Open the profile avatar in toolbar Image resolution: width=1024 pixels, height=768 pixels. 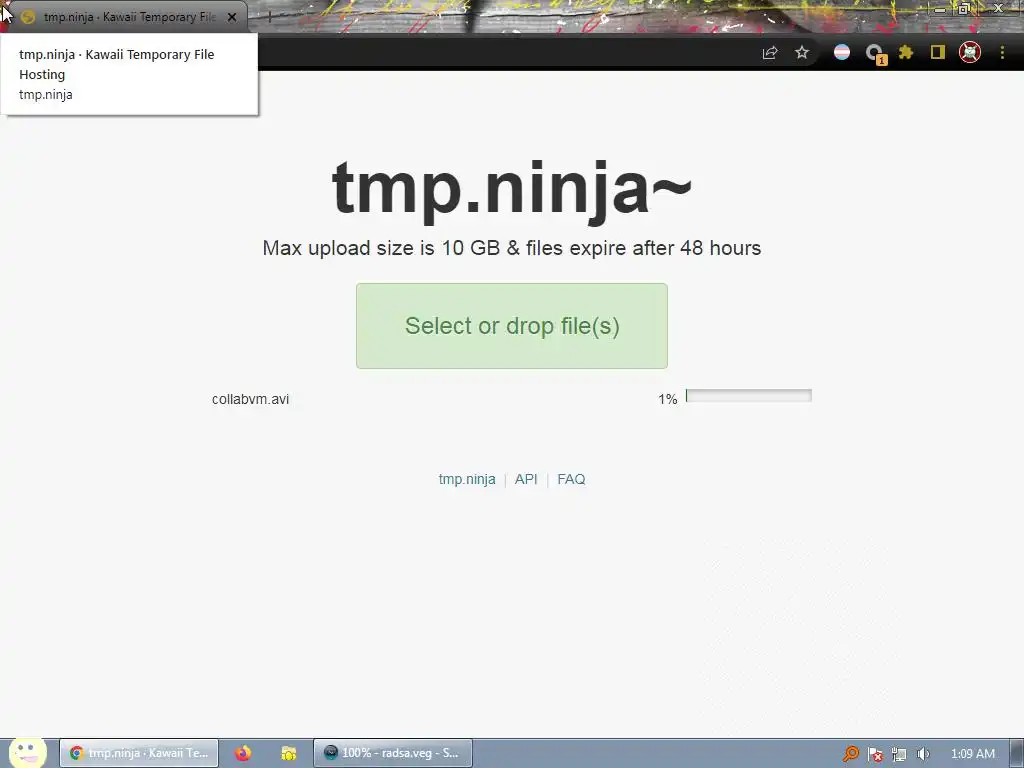click(970, 52)
